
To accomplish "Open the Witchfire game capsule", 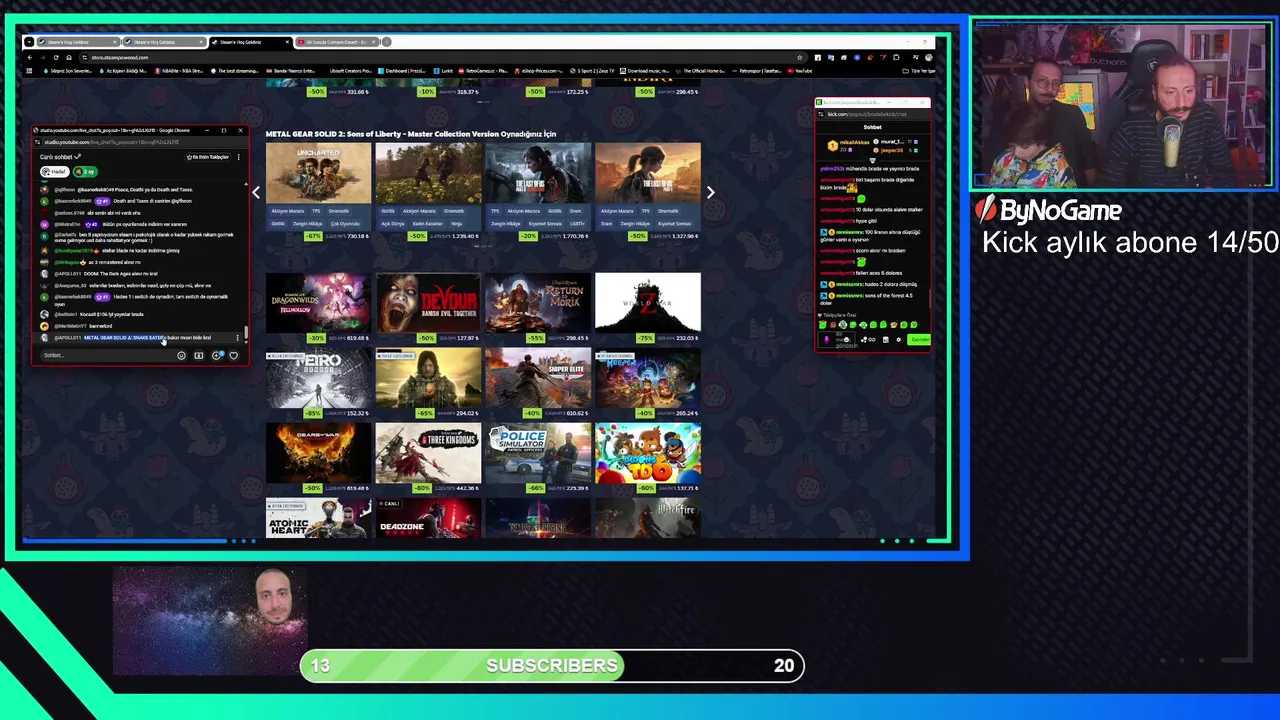I will click(x=648, y=519).
